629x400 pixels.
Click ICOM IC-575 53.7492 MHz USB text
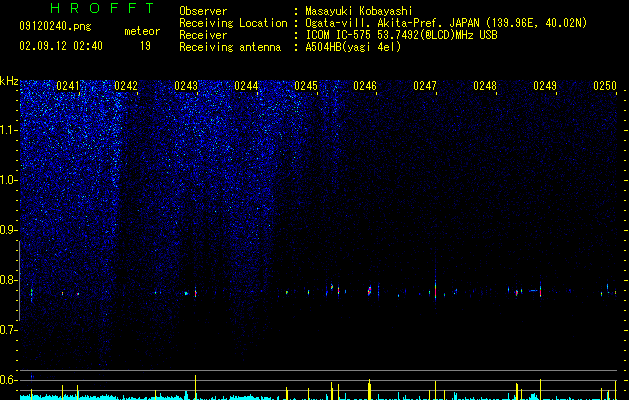tap(401, 35)
